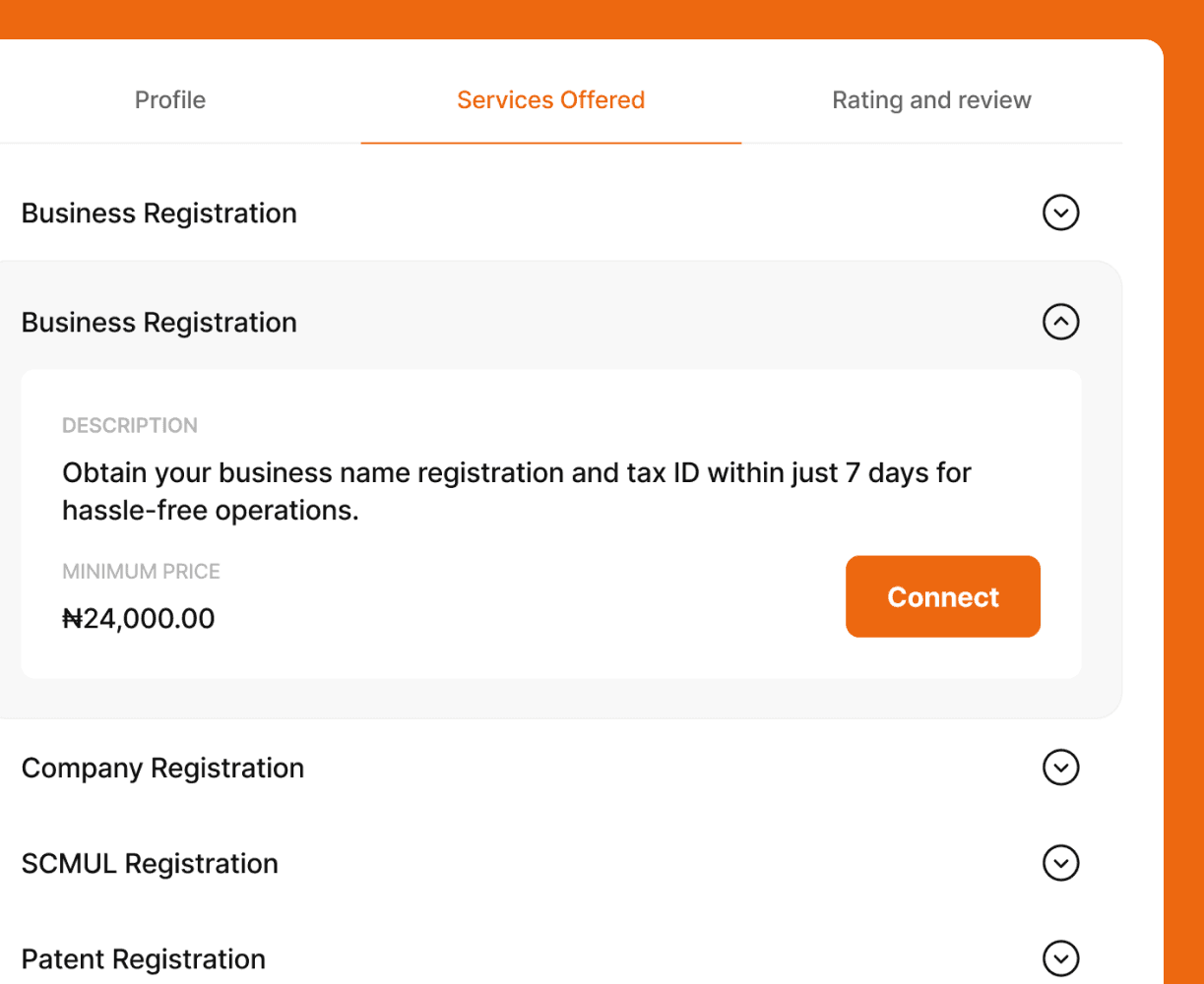Open the Rating and review tab

point(931,99)
